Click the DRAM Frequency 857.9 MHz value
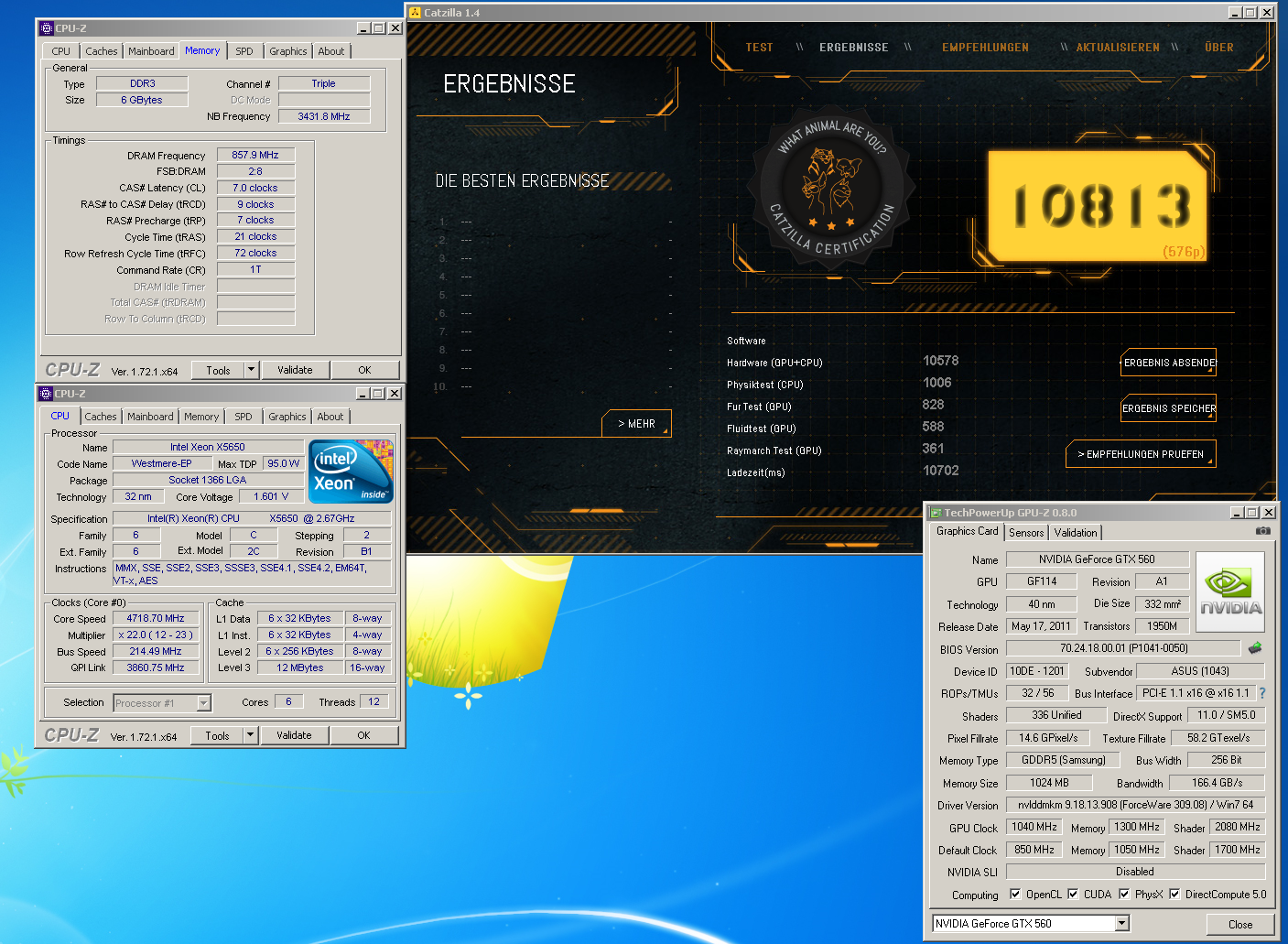This screenshot has width=1288, height=944. 255,155
